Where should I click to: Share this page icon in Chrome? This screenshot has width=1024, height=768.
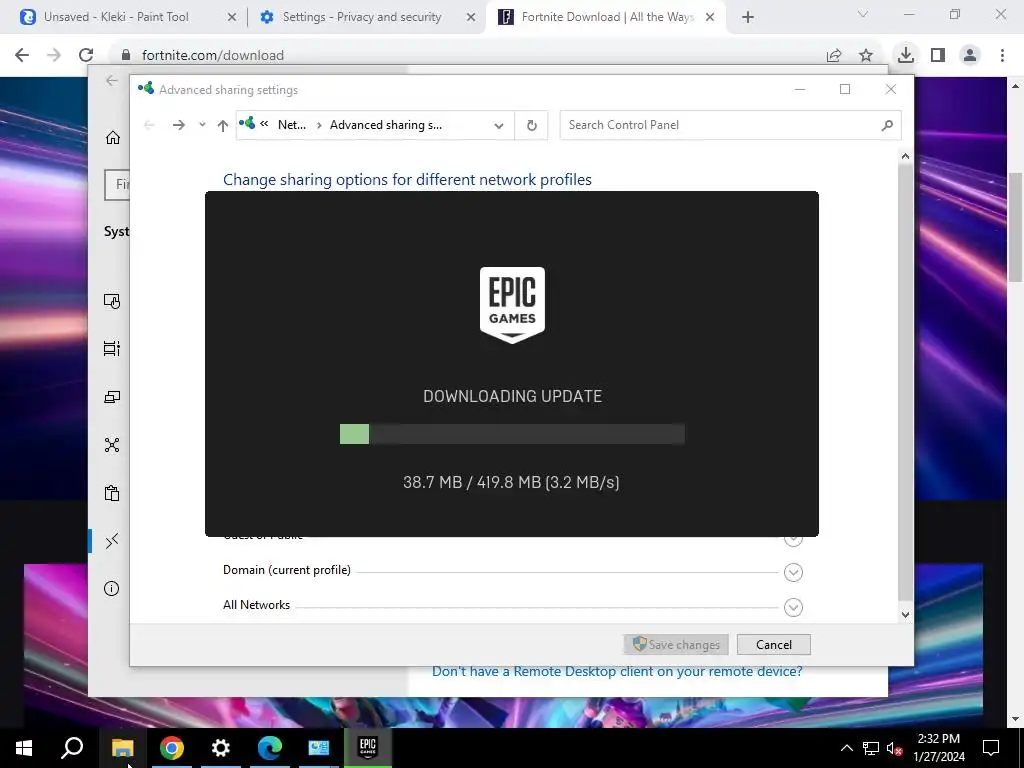click(x=834, y=56)
